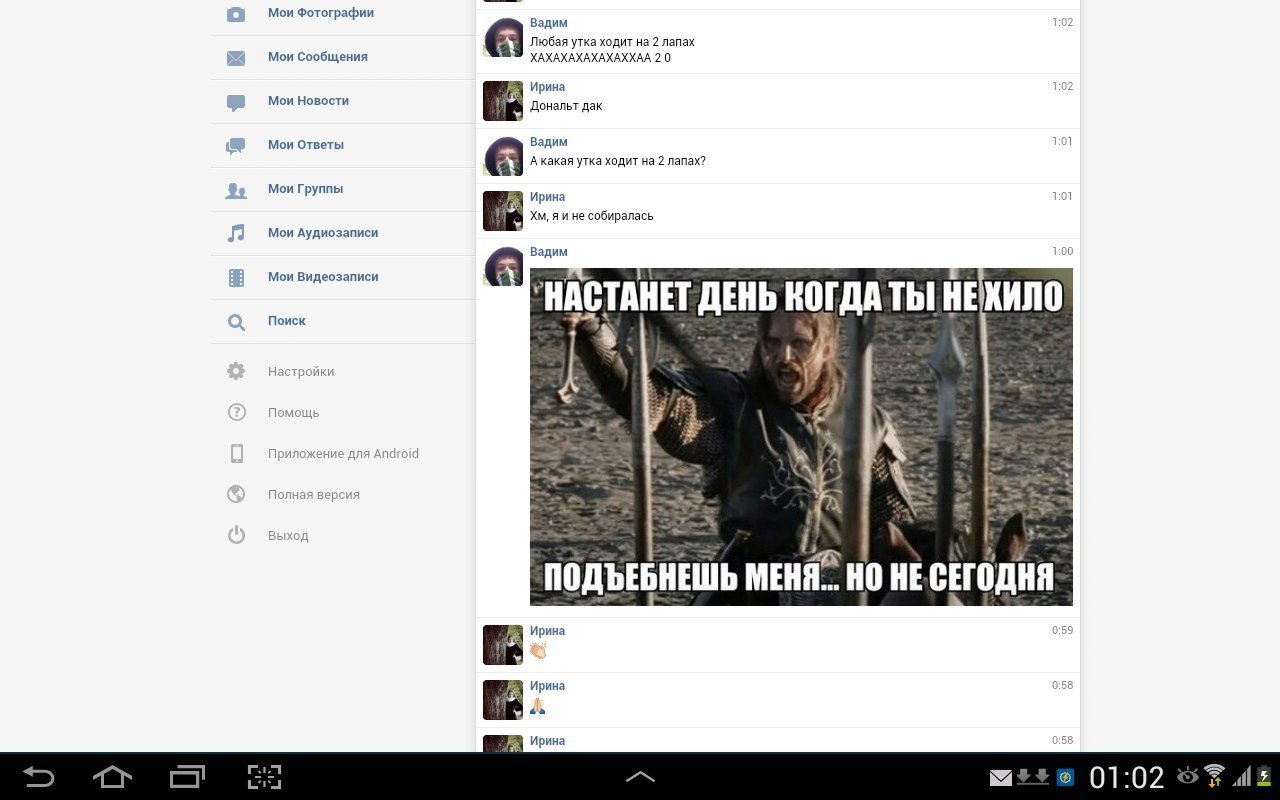Tap the screenshot capture icon in navigation bar
Image resolution: width=1280 pixels, height=800 pixels.
click(x=264, y=777)
